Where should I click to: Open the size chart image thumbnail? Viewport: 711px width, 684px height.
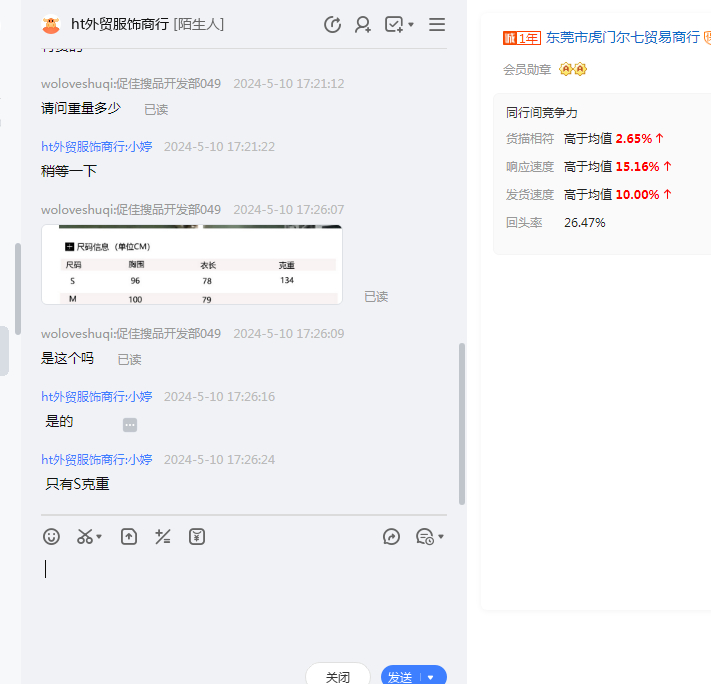[x=191, y=264]
